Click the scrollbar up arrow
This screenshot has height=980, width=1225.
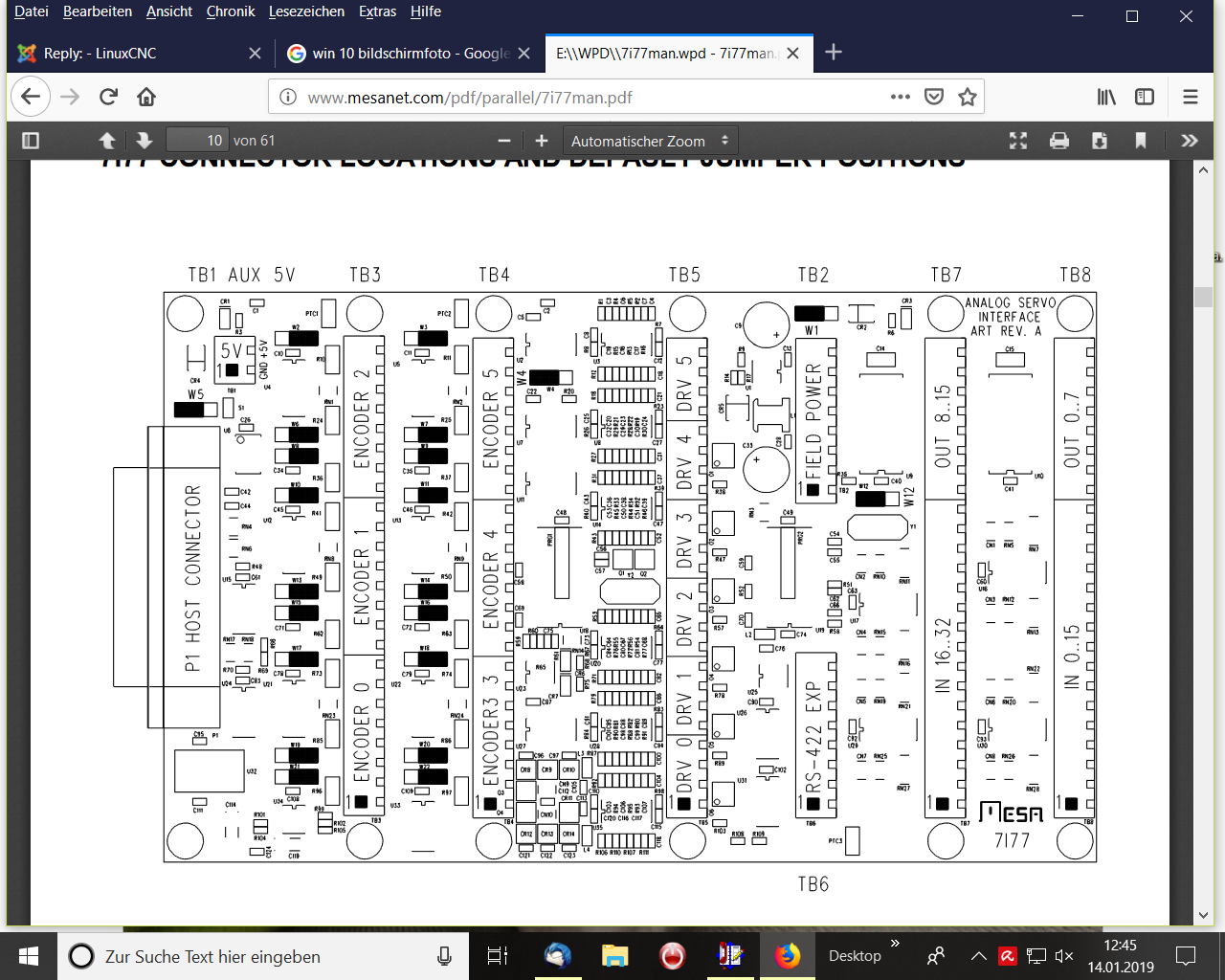pos(1204,170)
